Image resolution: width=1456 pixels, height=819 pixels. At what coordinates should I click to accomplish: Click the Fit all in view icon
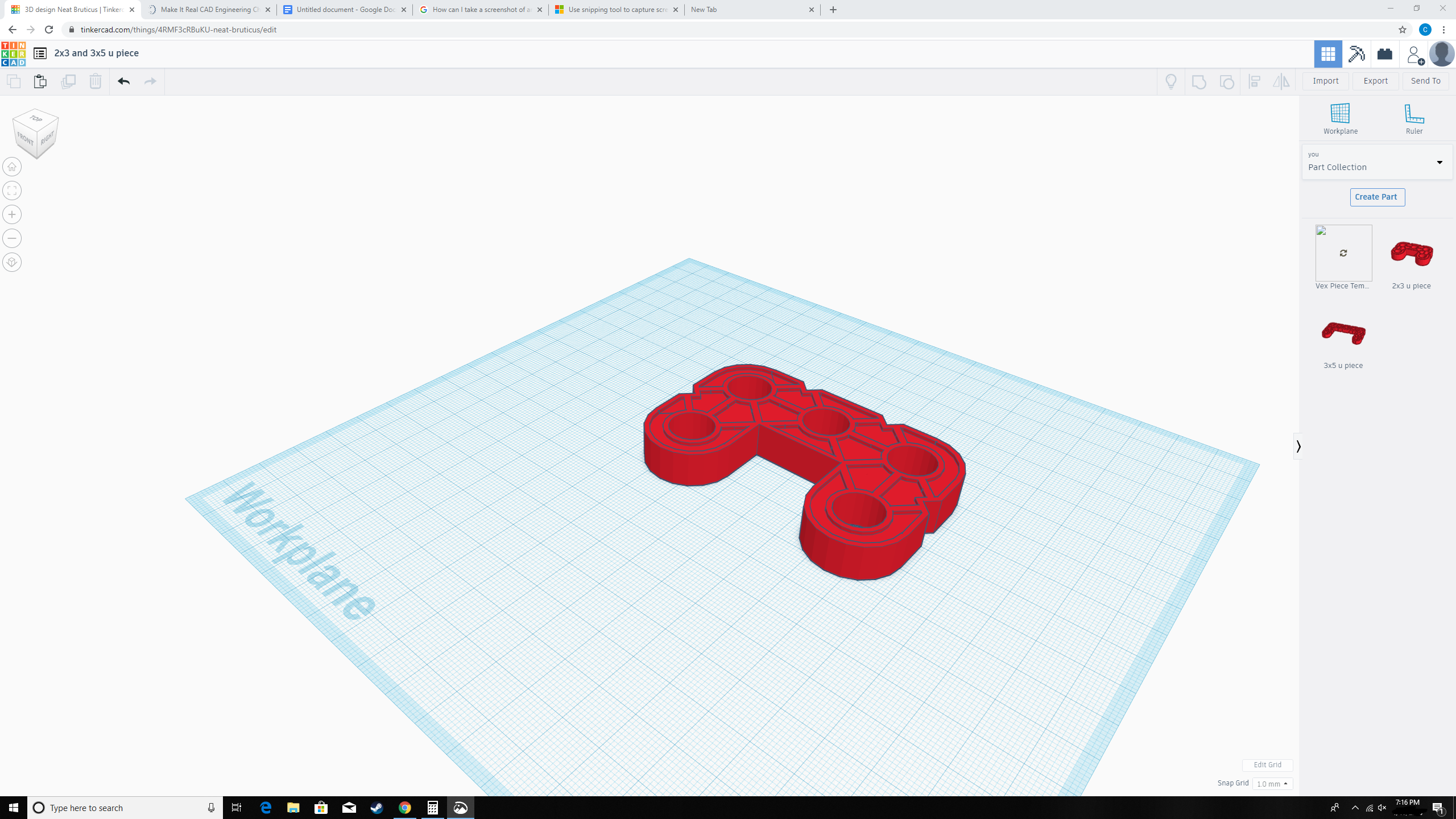click(12, 191)
